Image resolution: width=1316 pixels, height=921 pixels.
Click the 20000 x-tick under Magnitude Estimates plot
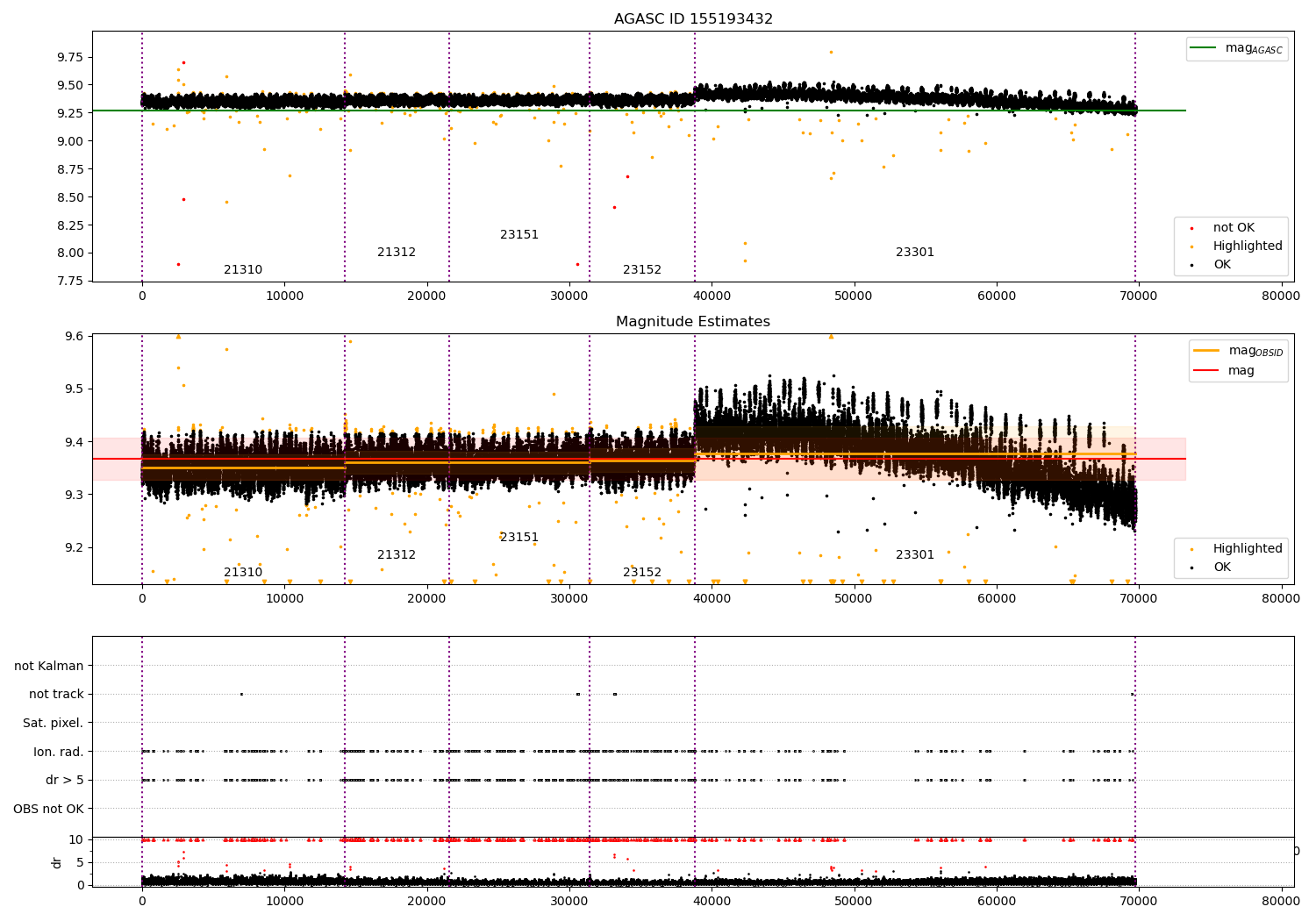[427, 599]
